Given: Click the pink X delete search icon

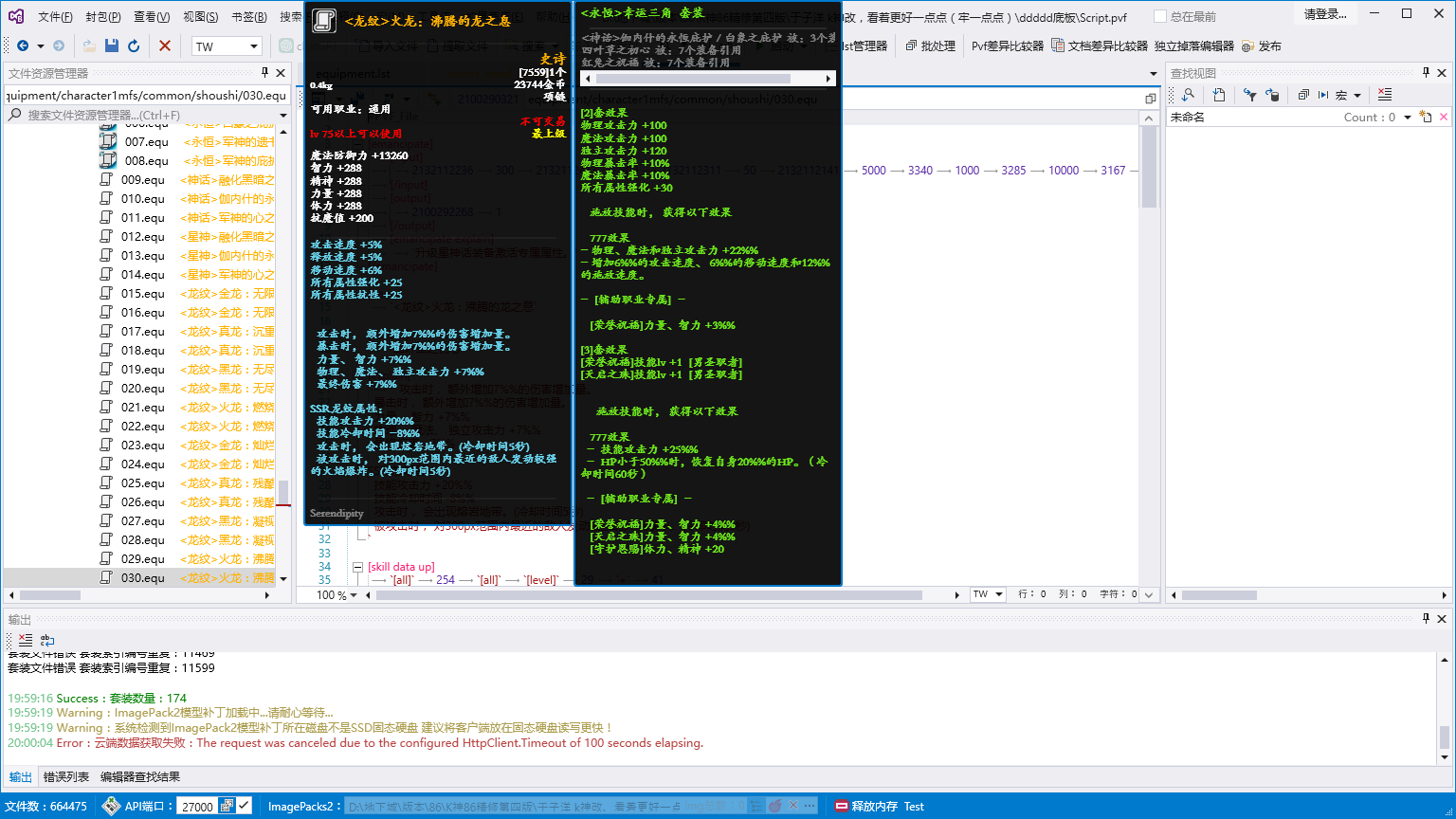Looking at the screenshot, I should tap(1444, 117).
